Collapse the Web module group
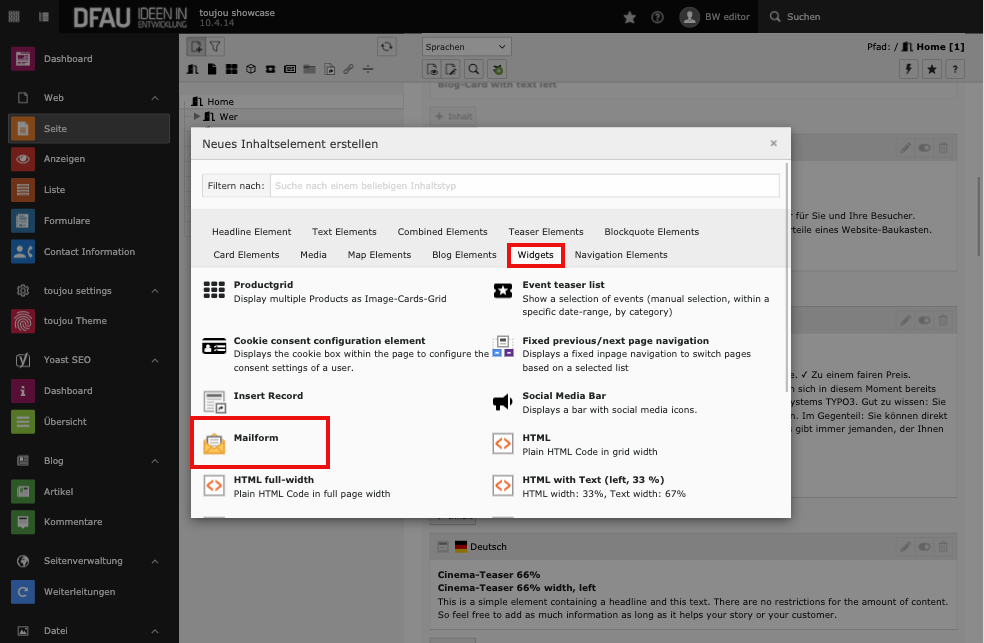 point(155,98)
